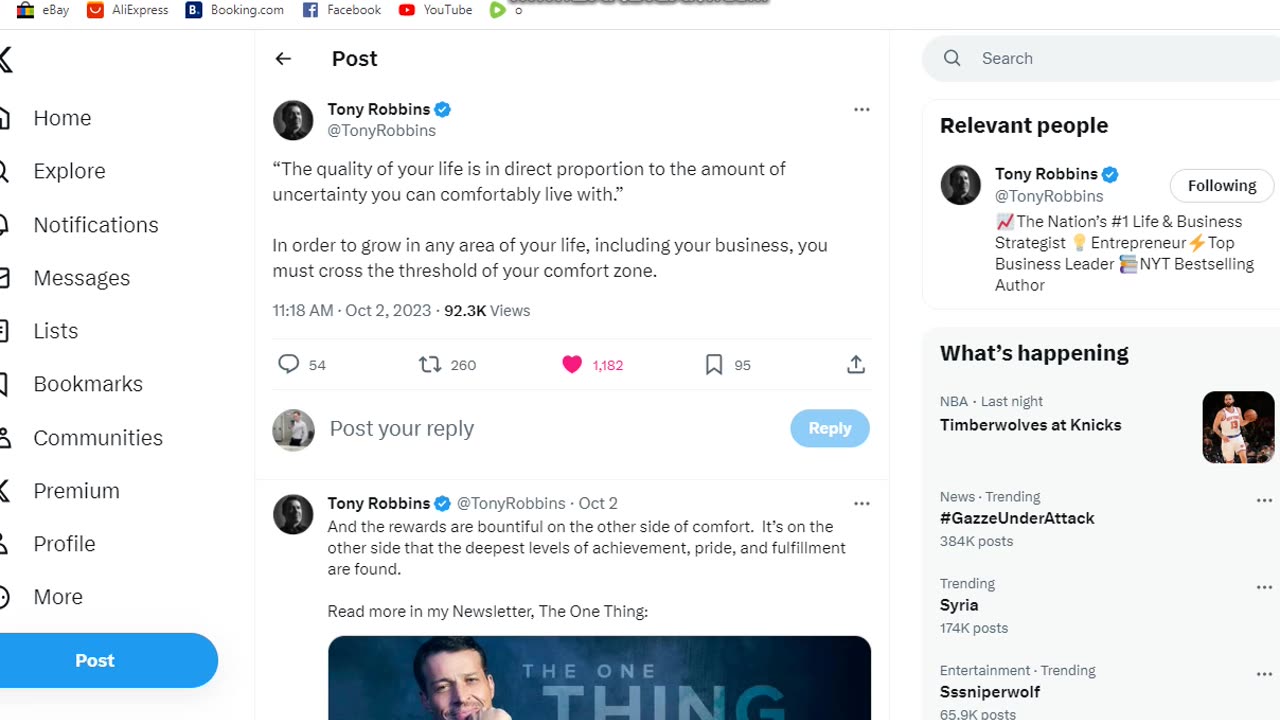The width and height of the screenshot is (1280, 720).
Task: Open the three-dot menu on main post
Action: click(x=861, y=109)
